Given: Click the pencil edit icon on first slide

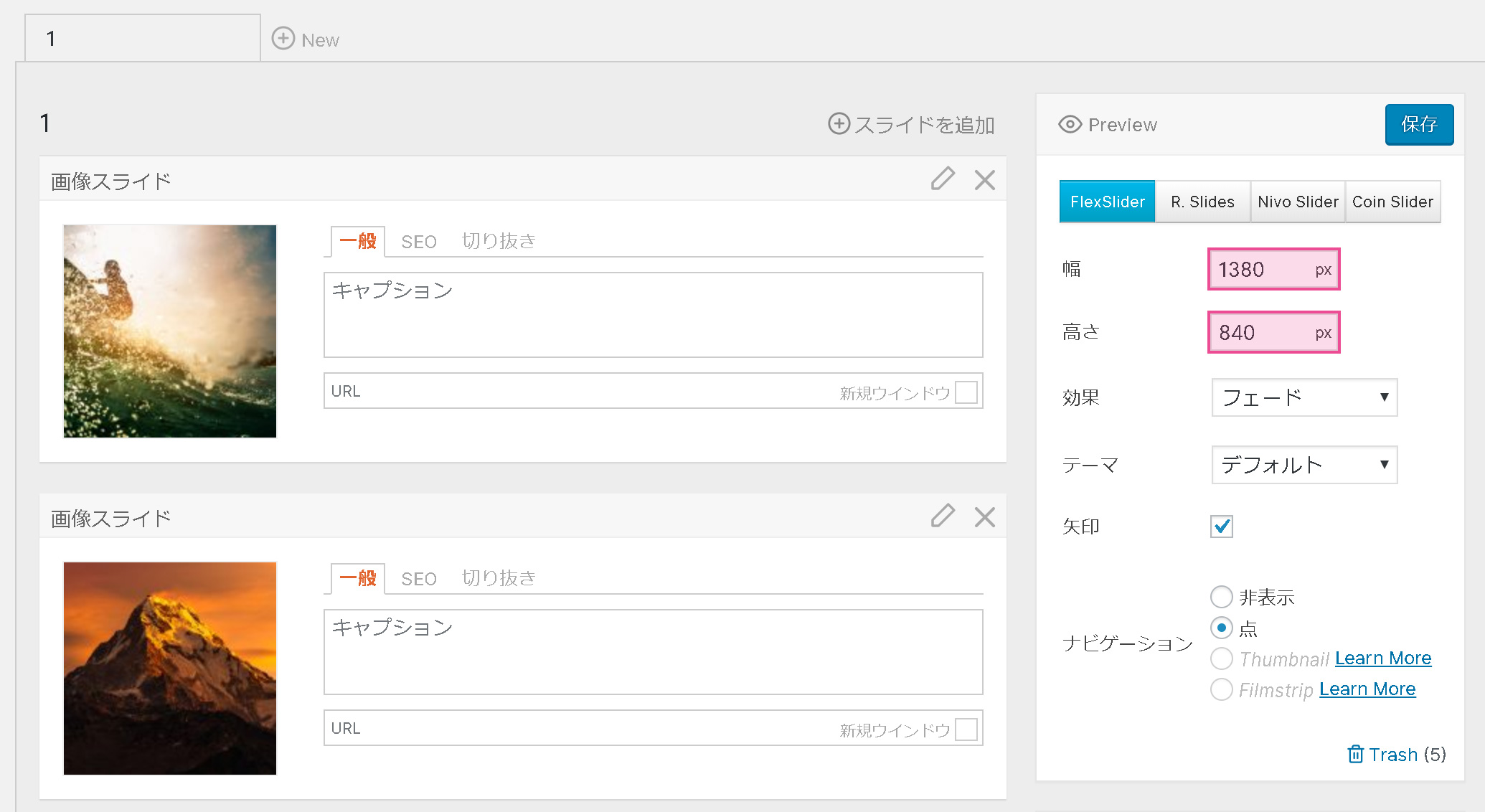Looking at the screenshot, I should (943, 179).
